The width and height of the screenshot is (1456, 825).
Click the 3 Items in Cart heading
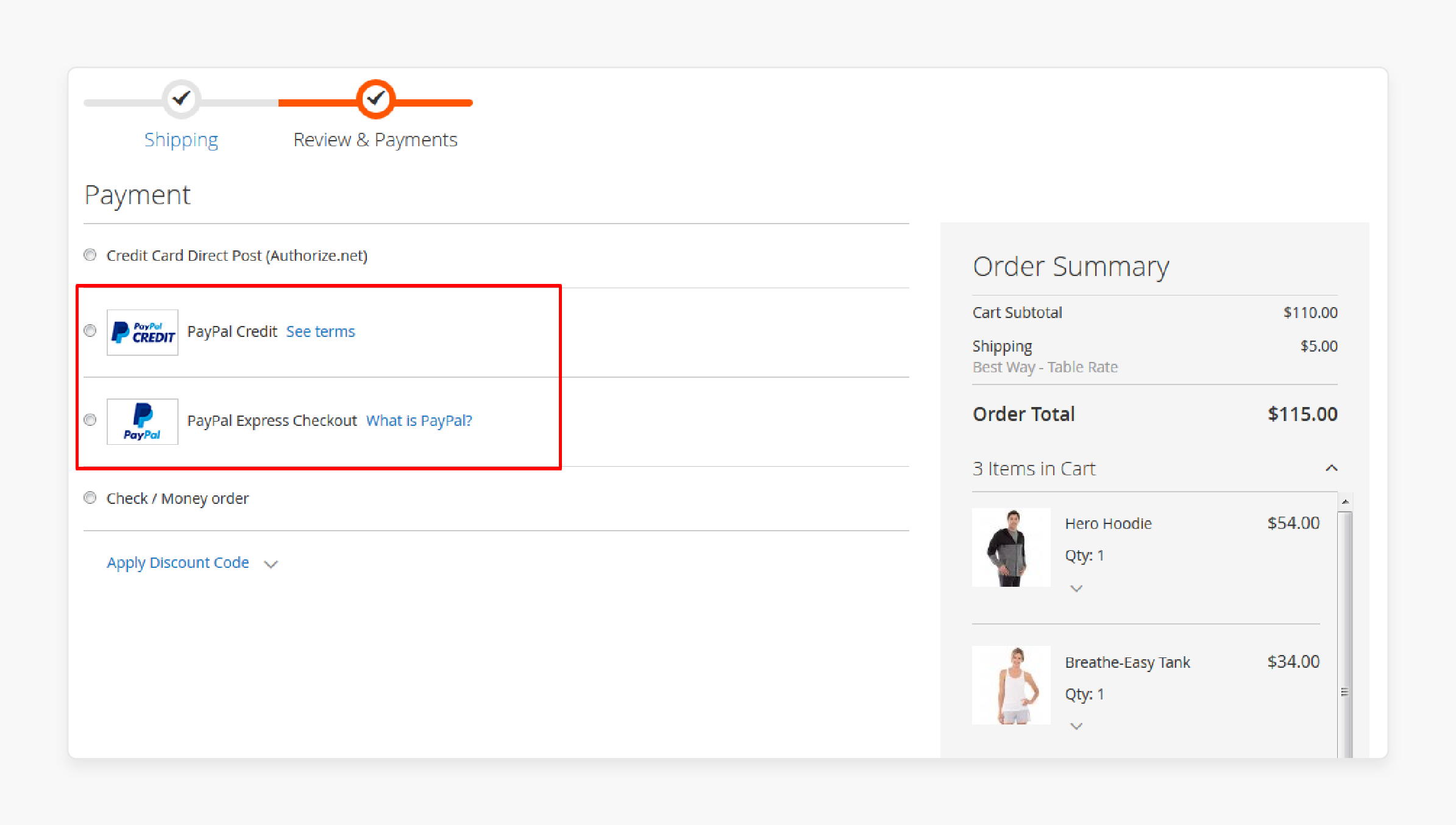click(1034, 468)
